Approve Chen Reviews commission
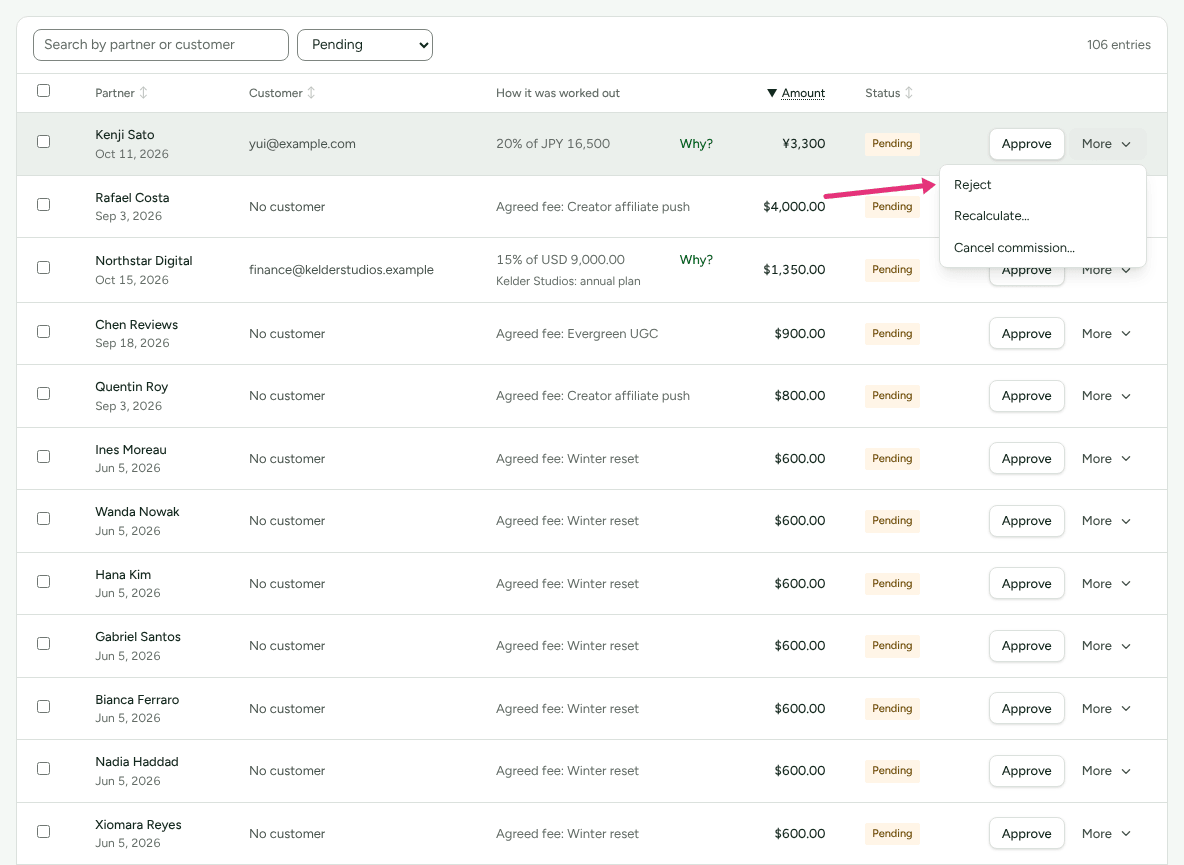The image size is (1184, 865). click(1026, 334)
